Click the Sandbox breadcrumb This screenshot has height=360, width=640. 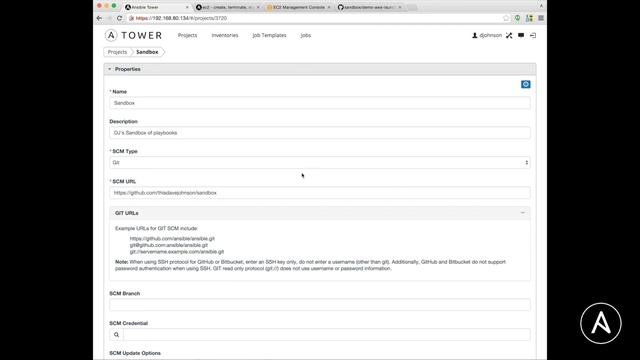pyautogui.click(x=147, y=52)
